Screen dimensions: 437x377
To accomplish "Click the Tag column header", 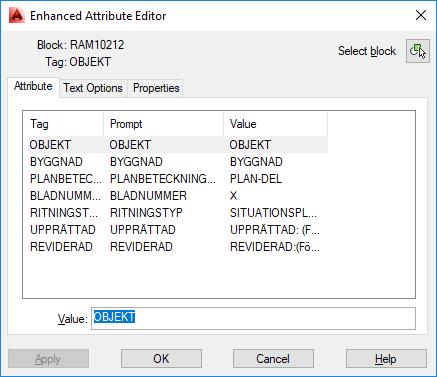I will coord(63,124).
